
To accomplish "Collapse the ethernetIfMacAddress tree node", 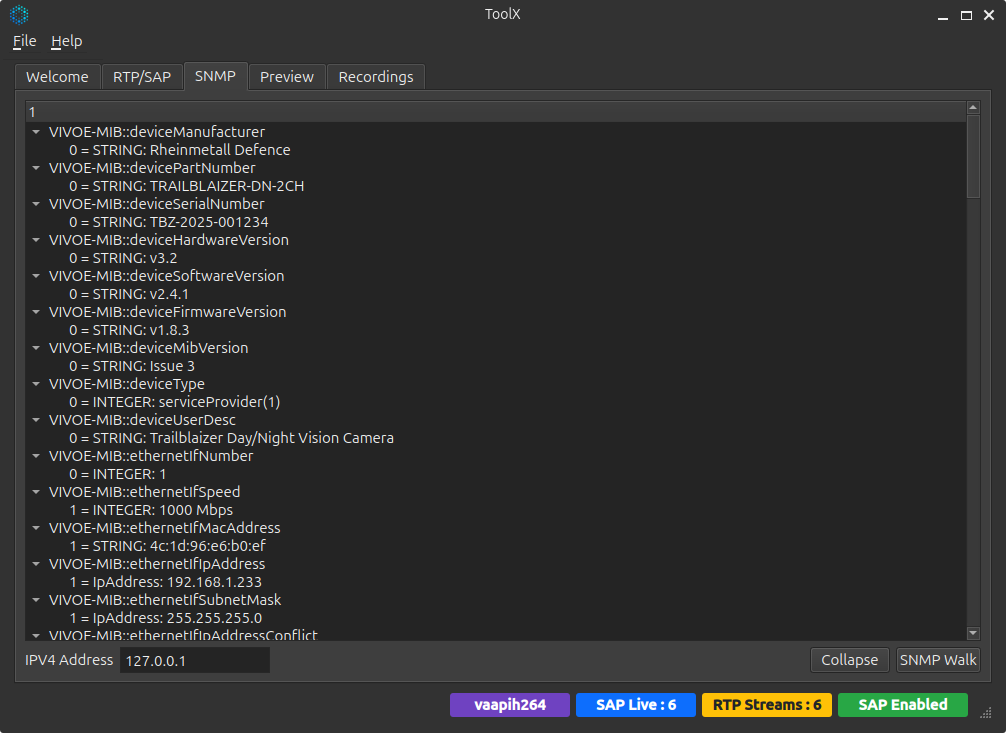I will click(x=37, y=528).
